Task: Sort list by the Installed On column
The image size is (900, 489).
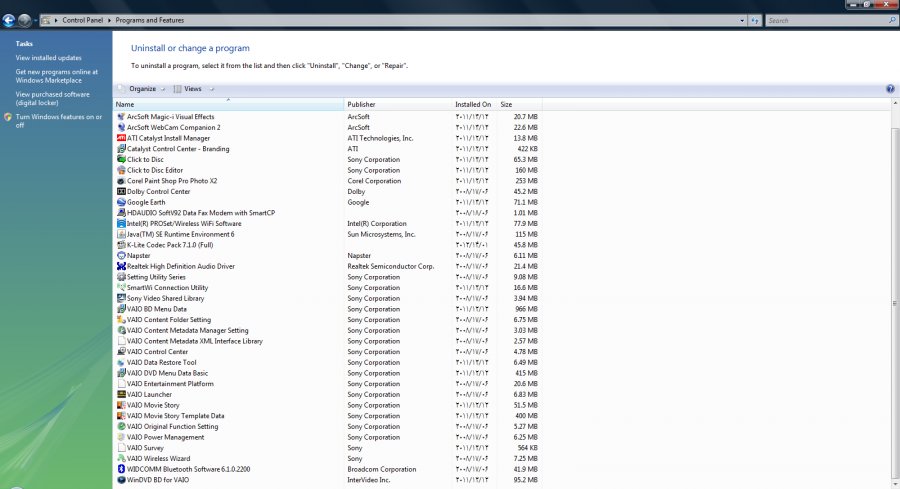Action: pyautogui.click(x=475, y=104)
